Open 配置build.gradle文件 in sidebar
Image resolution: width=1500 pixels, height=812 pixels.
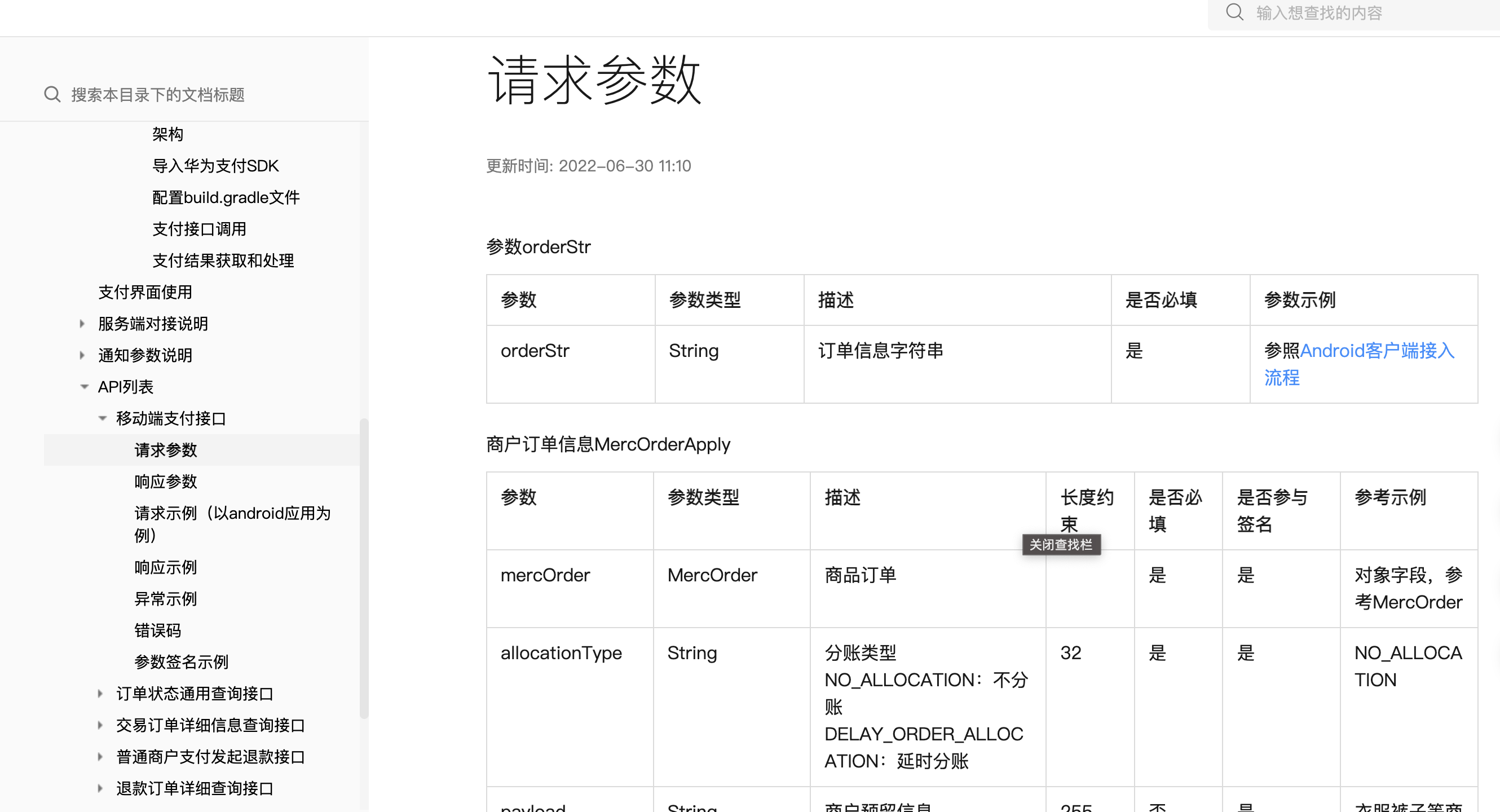pos(226,197)
